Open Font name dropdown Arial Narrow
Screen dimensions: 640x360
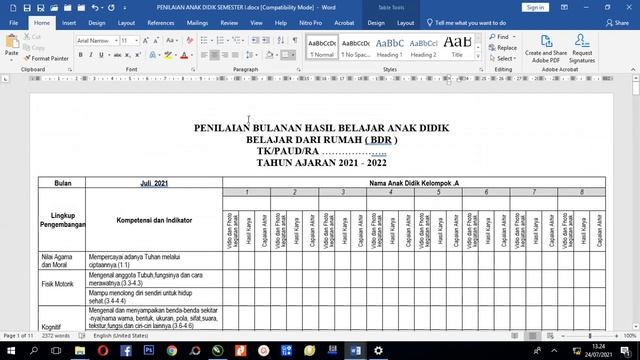click(x=116, y=40)
